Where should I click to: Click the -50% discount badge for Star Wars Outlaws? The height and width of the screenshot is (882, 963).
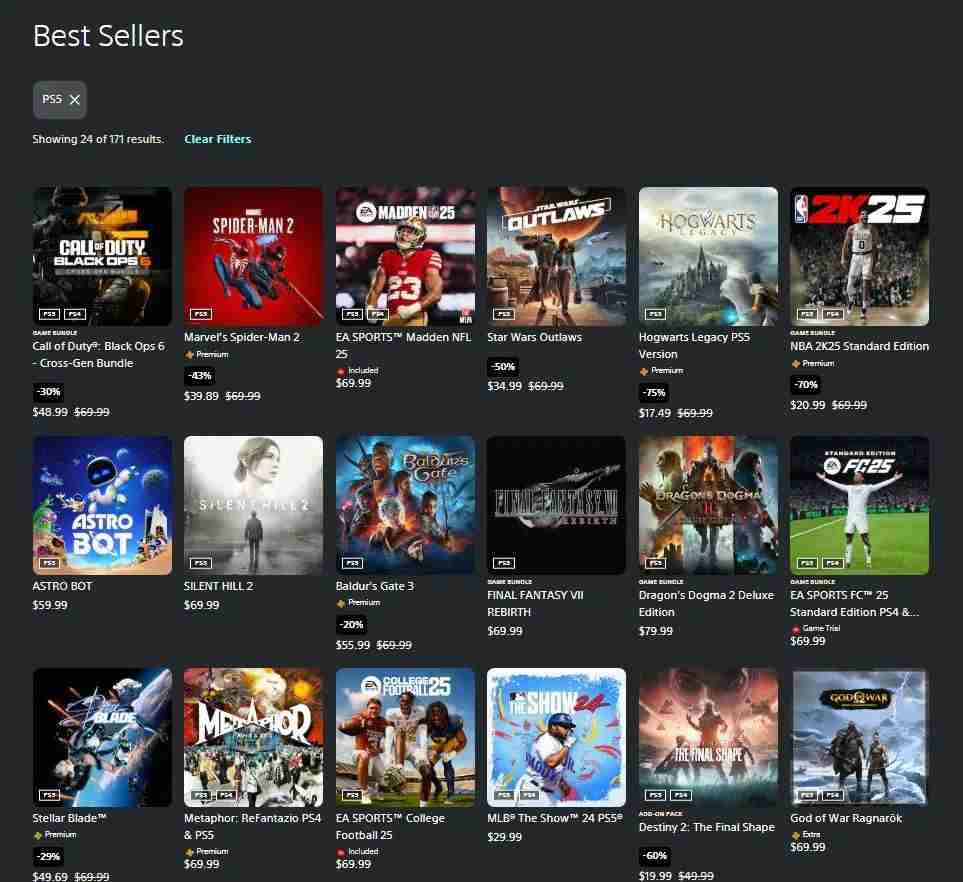pyautogui.click(x=503, y=367)
